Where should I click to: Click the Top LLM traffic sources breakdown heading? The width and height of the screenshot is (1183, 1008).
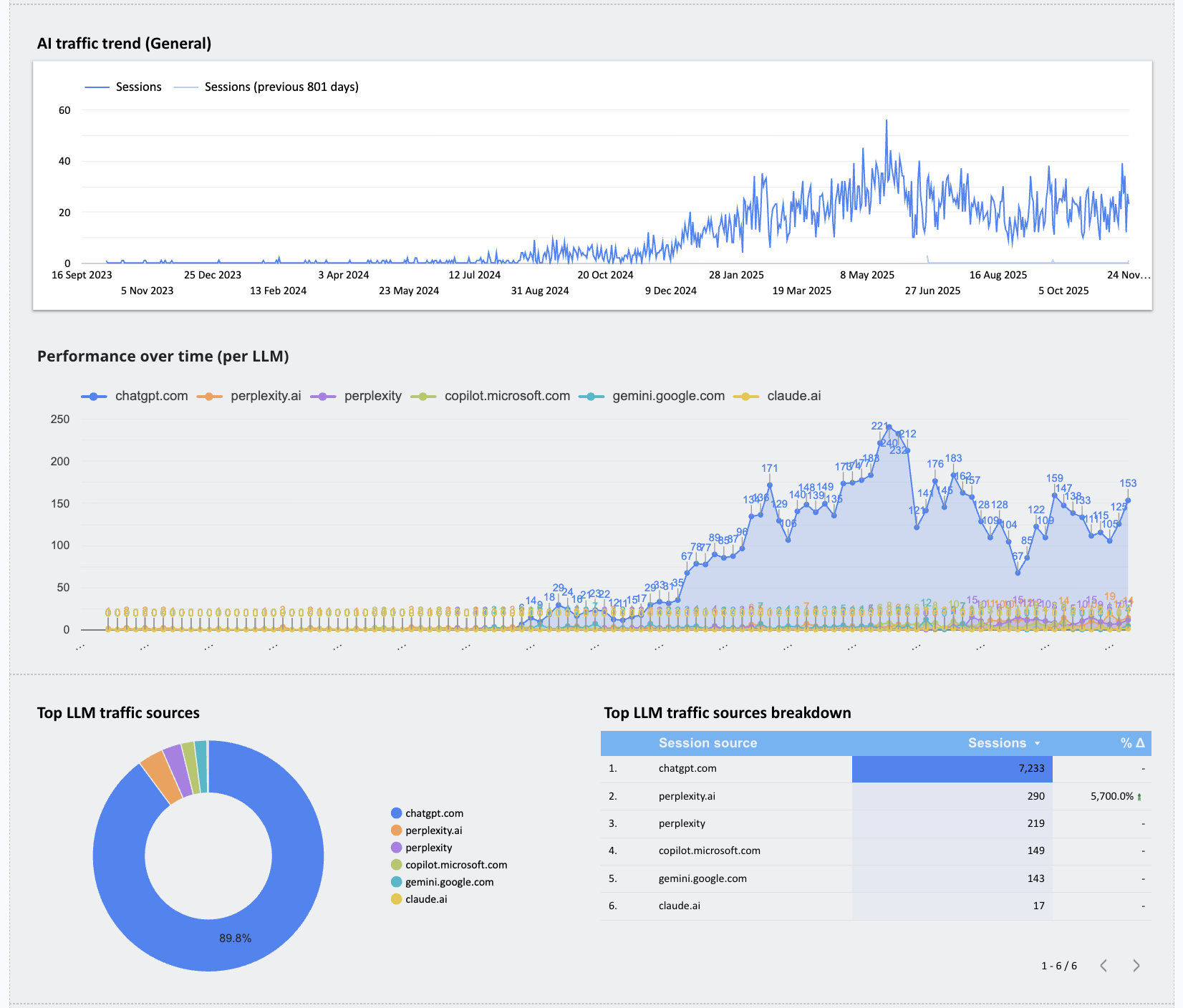[728, 713]
